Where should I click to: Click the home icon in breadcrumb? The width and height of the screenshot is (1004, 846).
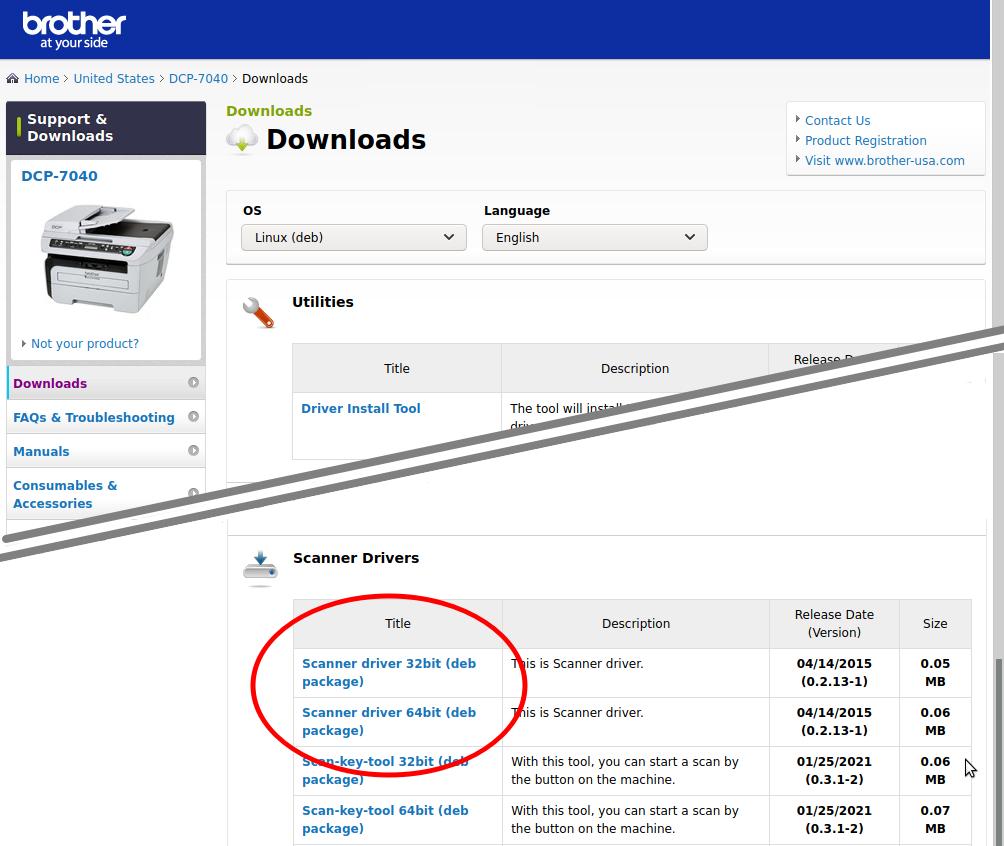pos(13,79)
